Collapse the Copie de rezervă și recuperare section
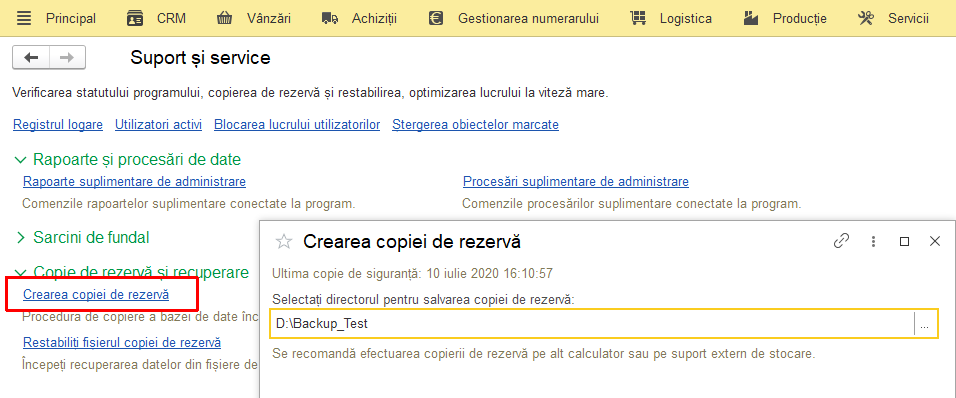The width and height of the screenshot is (956, 398). [x=21, y=272]
